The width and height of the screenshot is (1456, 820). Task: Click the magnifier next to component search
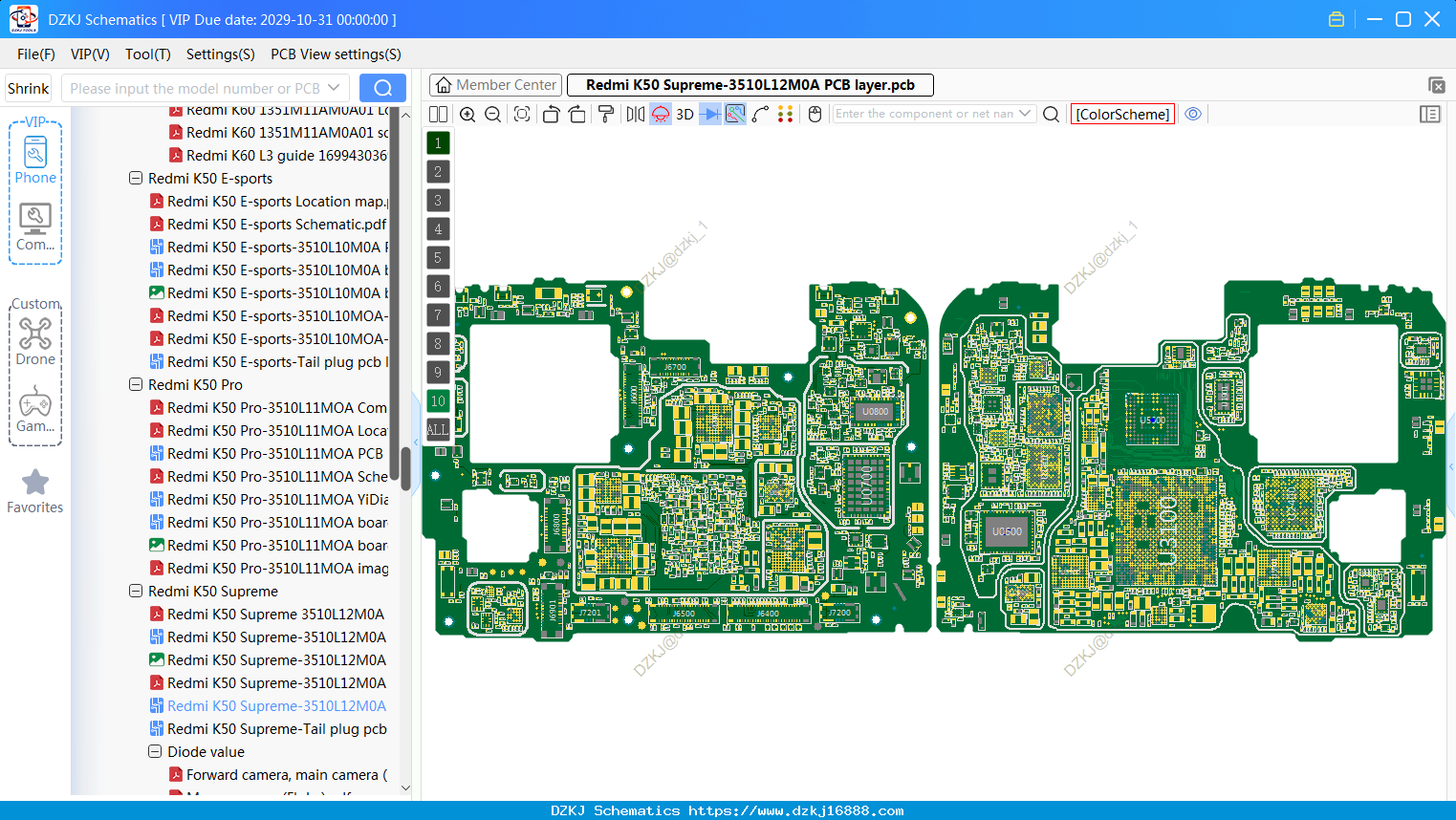pos(1051,115)
